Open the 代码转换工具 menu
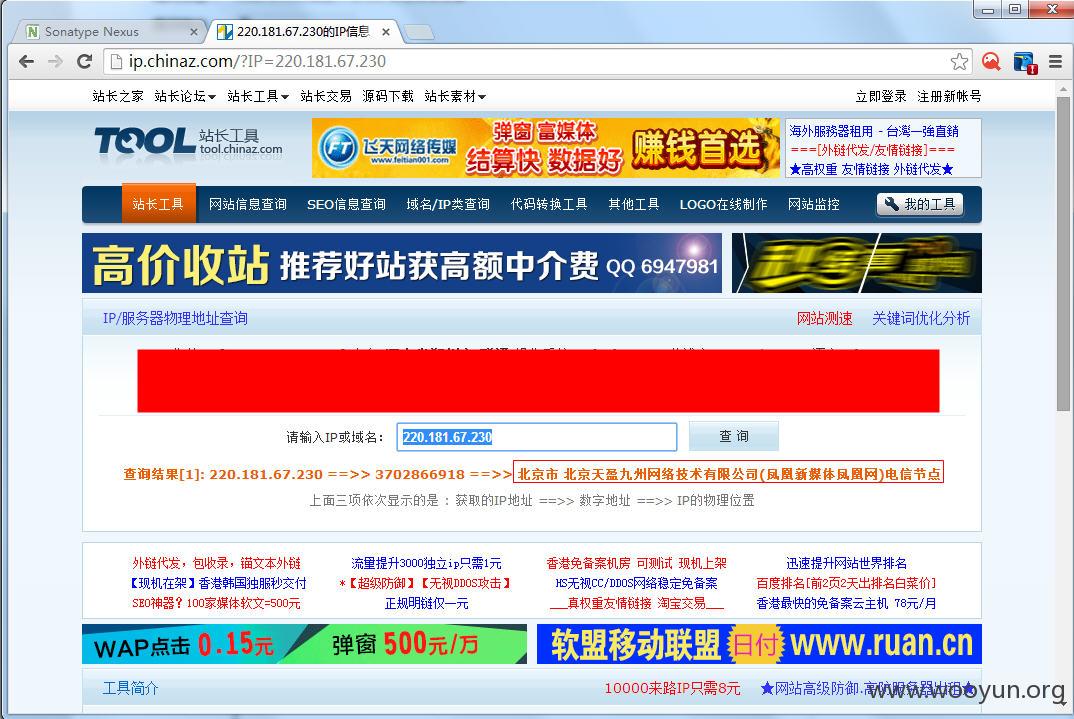1074x719 pixels. [x=549, y=204]
